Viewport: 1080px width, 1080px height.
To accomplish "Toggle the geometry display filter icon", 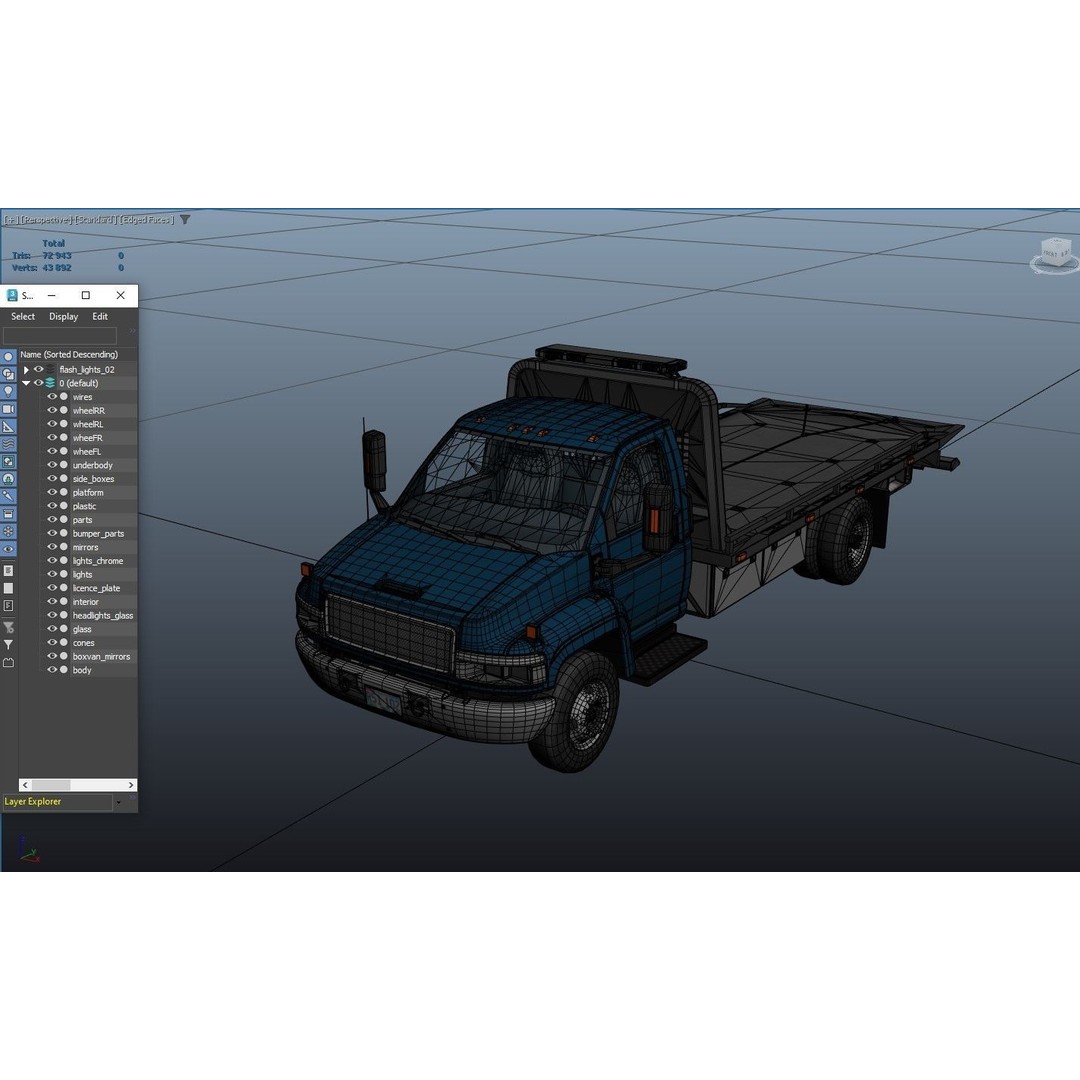I will 8,355.
